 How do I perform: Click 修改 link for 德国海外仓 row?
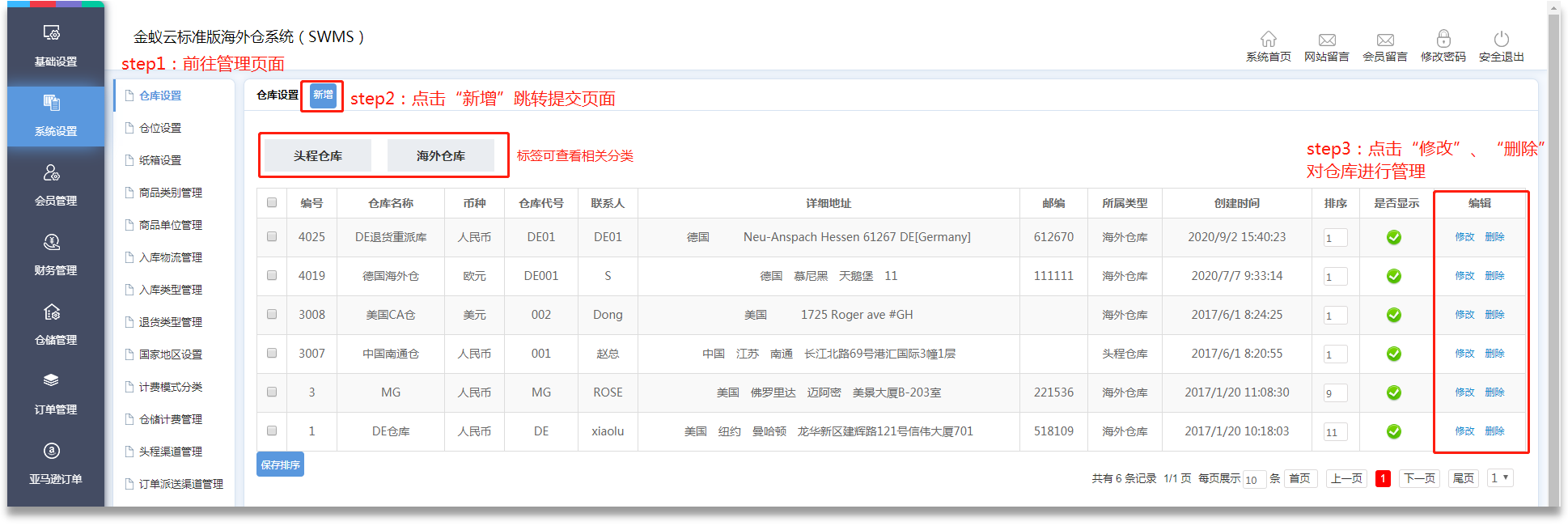(x=1464, y=276)
